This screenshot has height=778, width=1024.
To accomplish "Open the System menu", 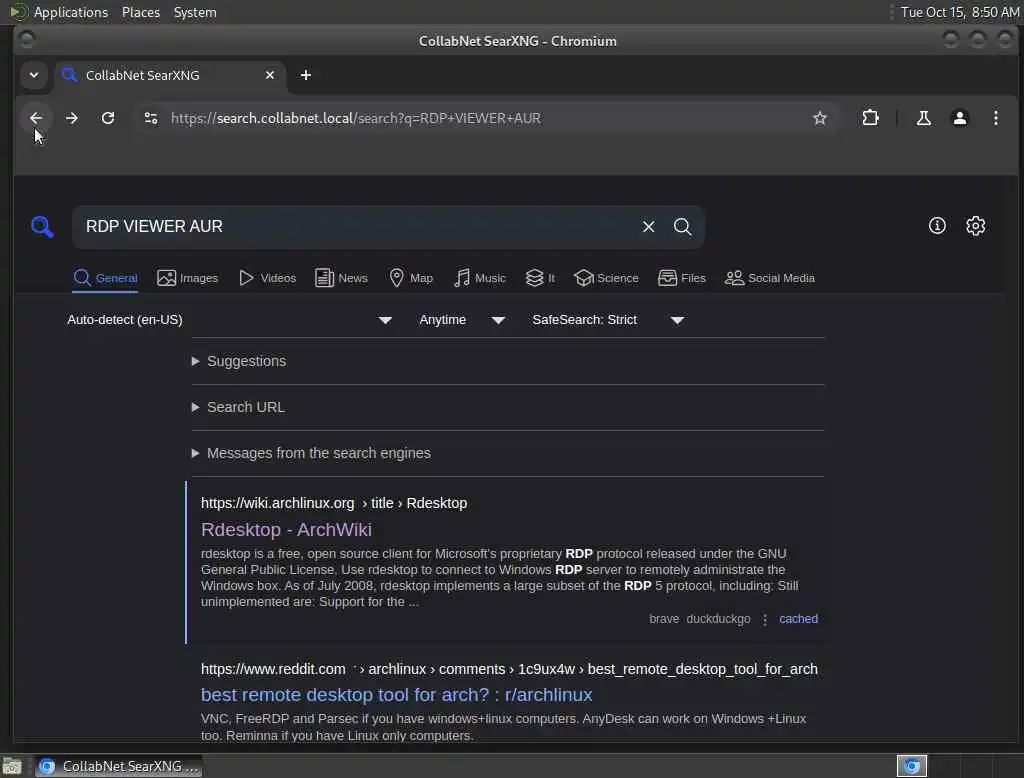I will pos(195,12).
